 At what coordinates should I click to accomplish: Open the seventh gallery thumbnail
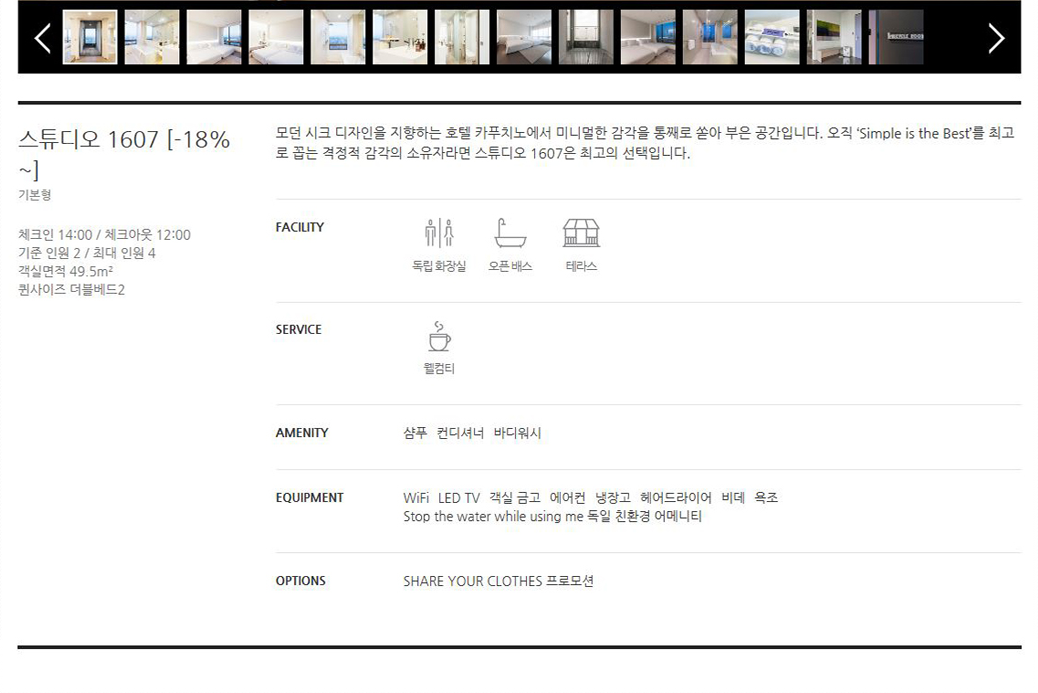click(462, 37)
